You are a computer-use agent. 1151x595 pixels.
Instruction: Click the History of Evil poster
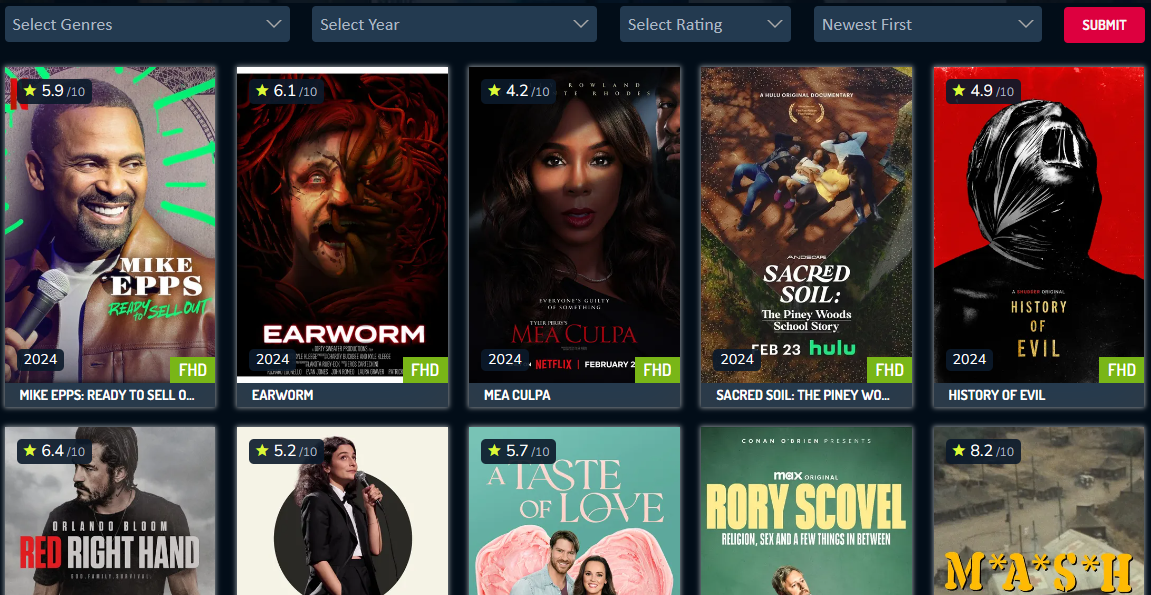coord(1038,225)
